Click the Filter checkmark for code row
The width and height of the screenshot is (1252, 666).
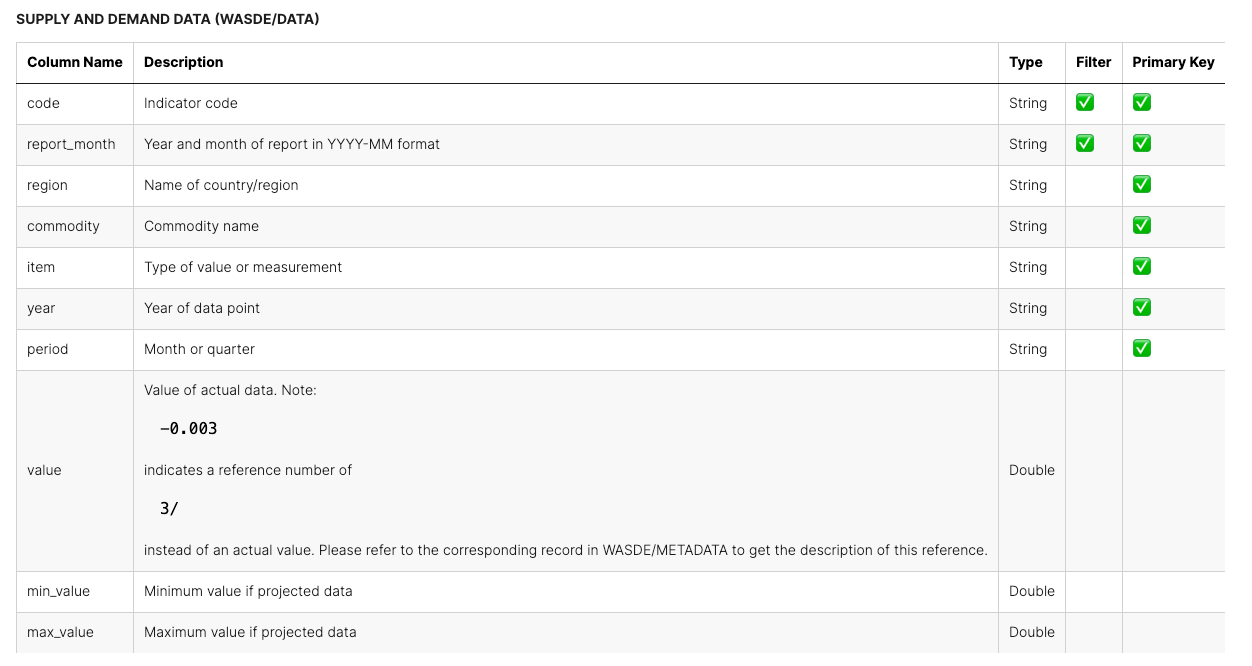coord(1084,103)
